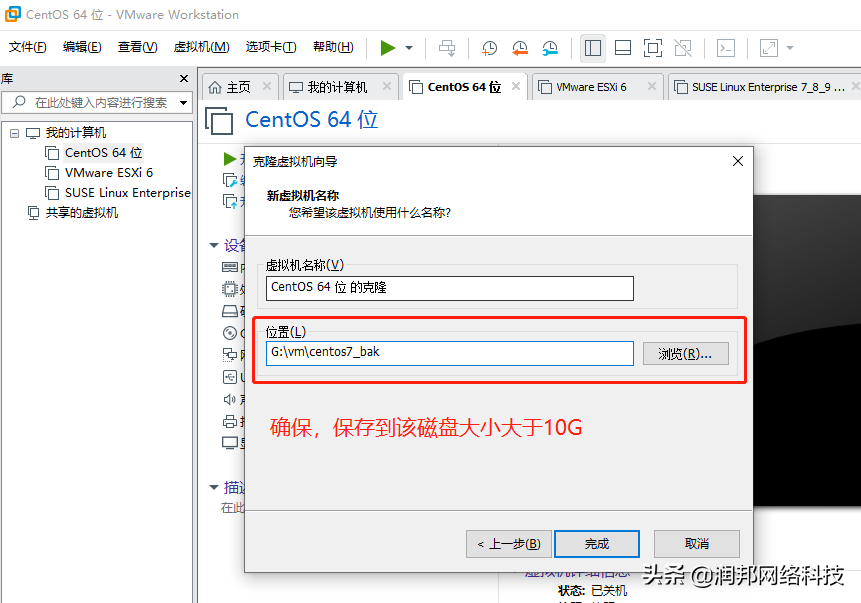Switch to the SUSE Linux Enterprise tab
The height and width of the screenshot is (603, 861).
[x=768, y=87]
